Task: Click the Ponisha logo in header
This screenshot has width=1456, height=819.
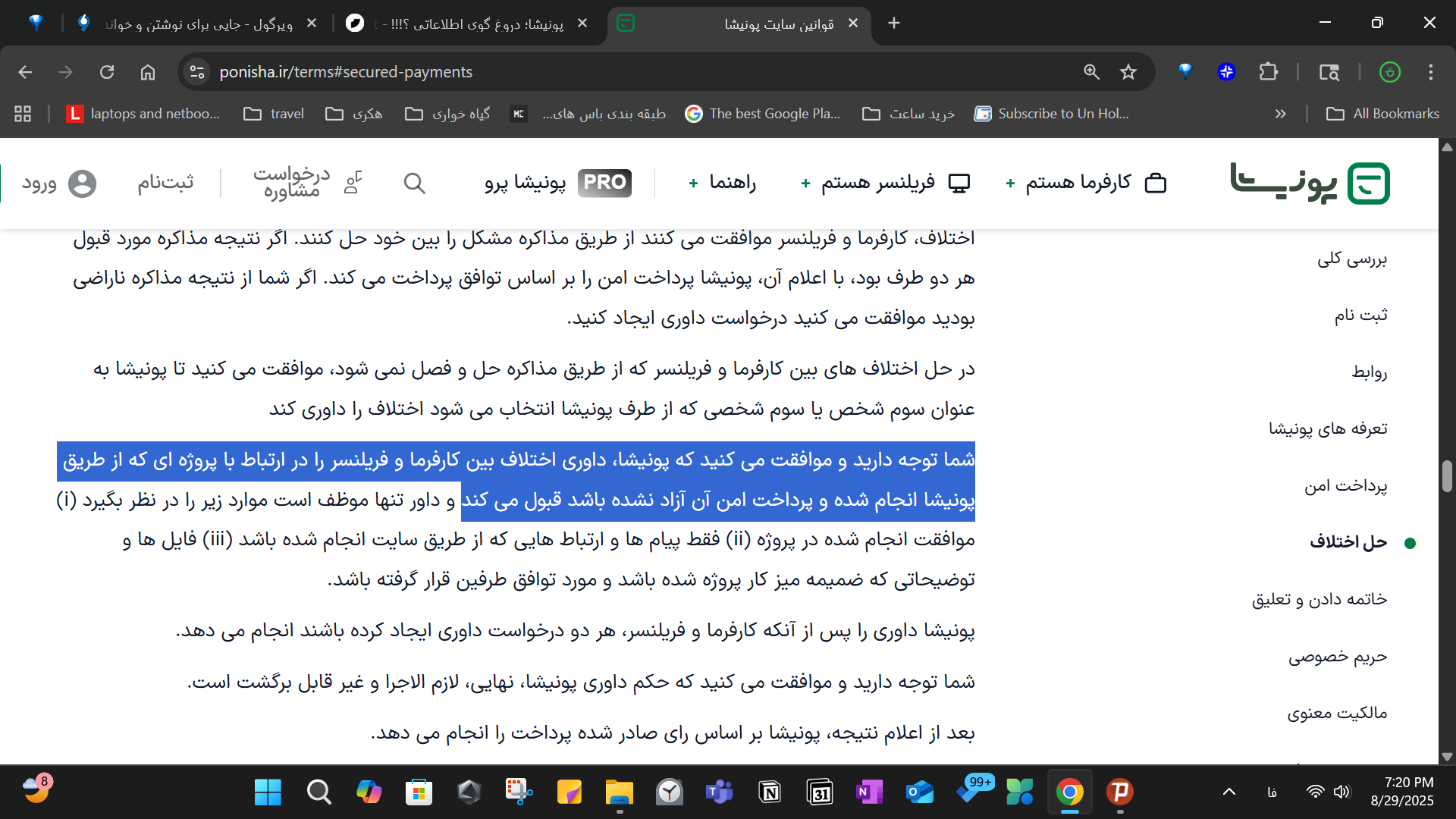Action: point(1310,183)
